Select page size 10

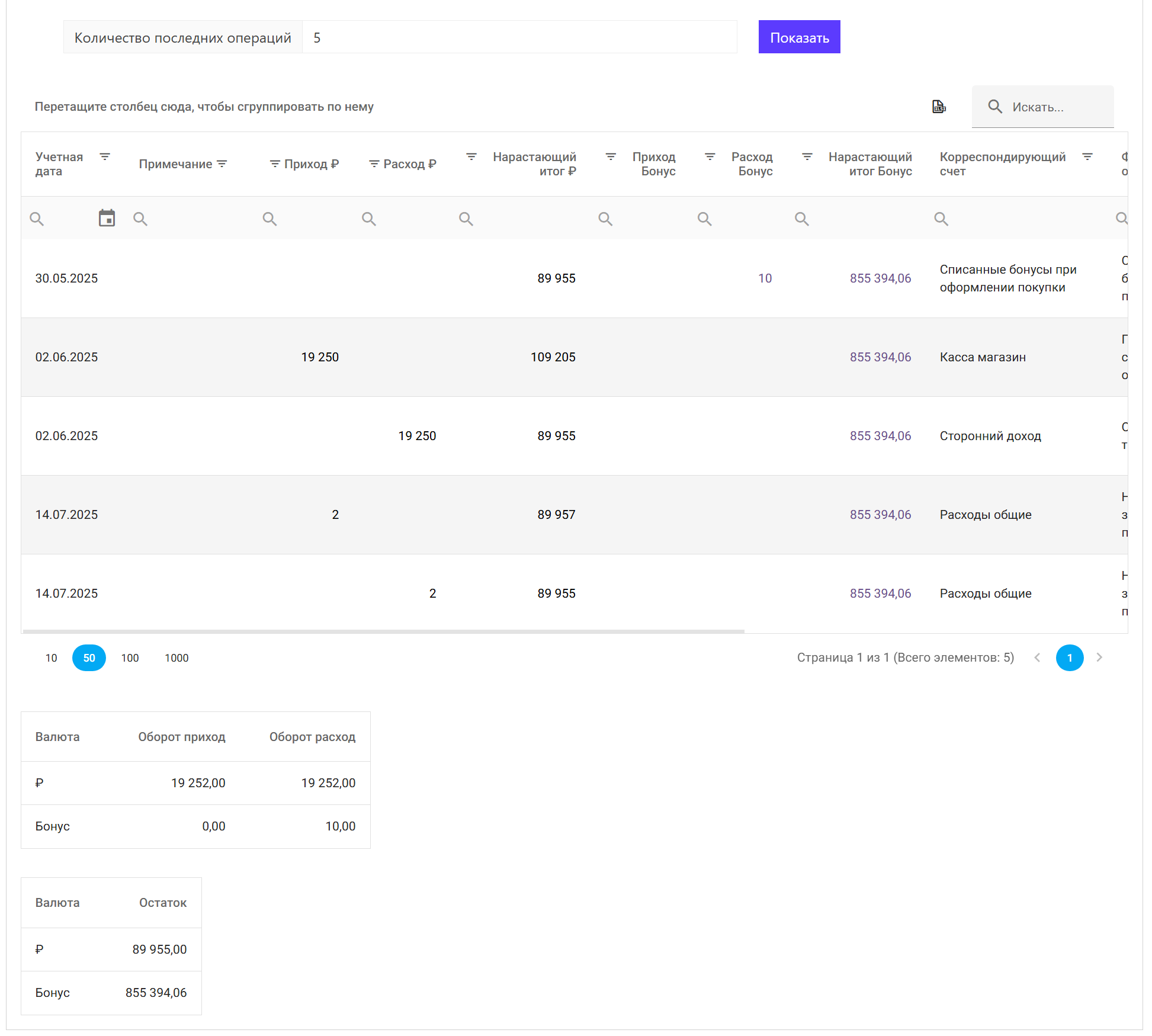(x=52, y=658)
